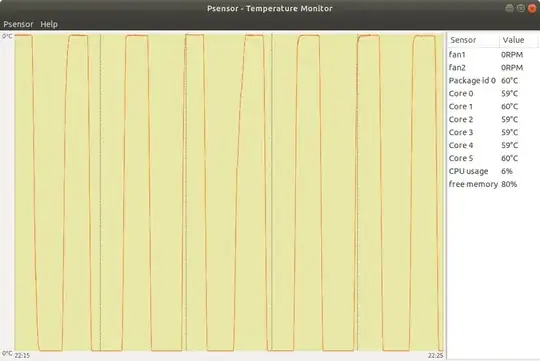The image size is (540, 361).
Task: Click the 22:25 graph end time label
Action: (436, 355)
